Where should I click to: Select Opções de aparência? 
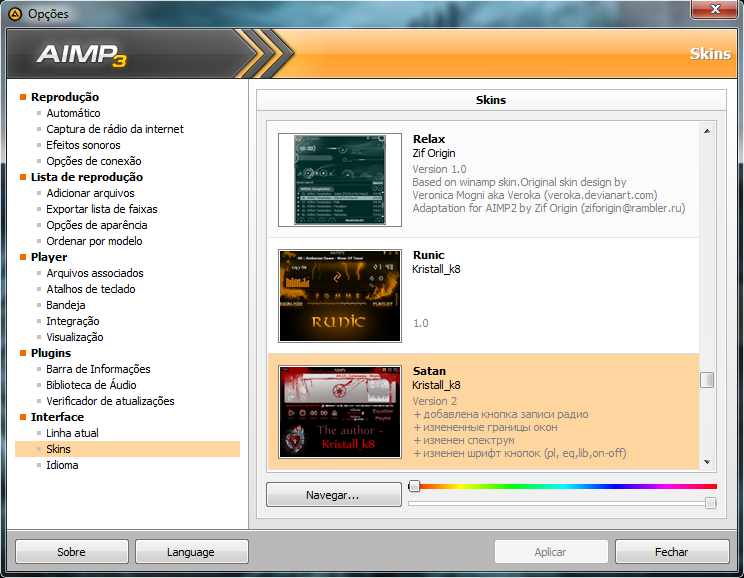tap(97, 225)
